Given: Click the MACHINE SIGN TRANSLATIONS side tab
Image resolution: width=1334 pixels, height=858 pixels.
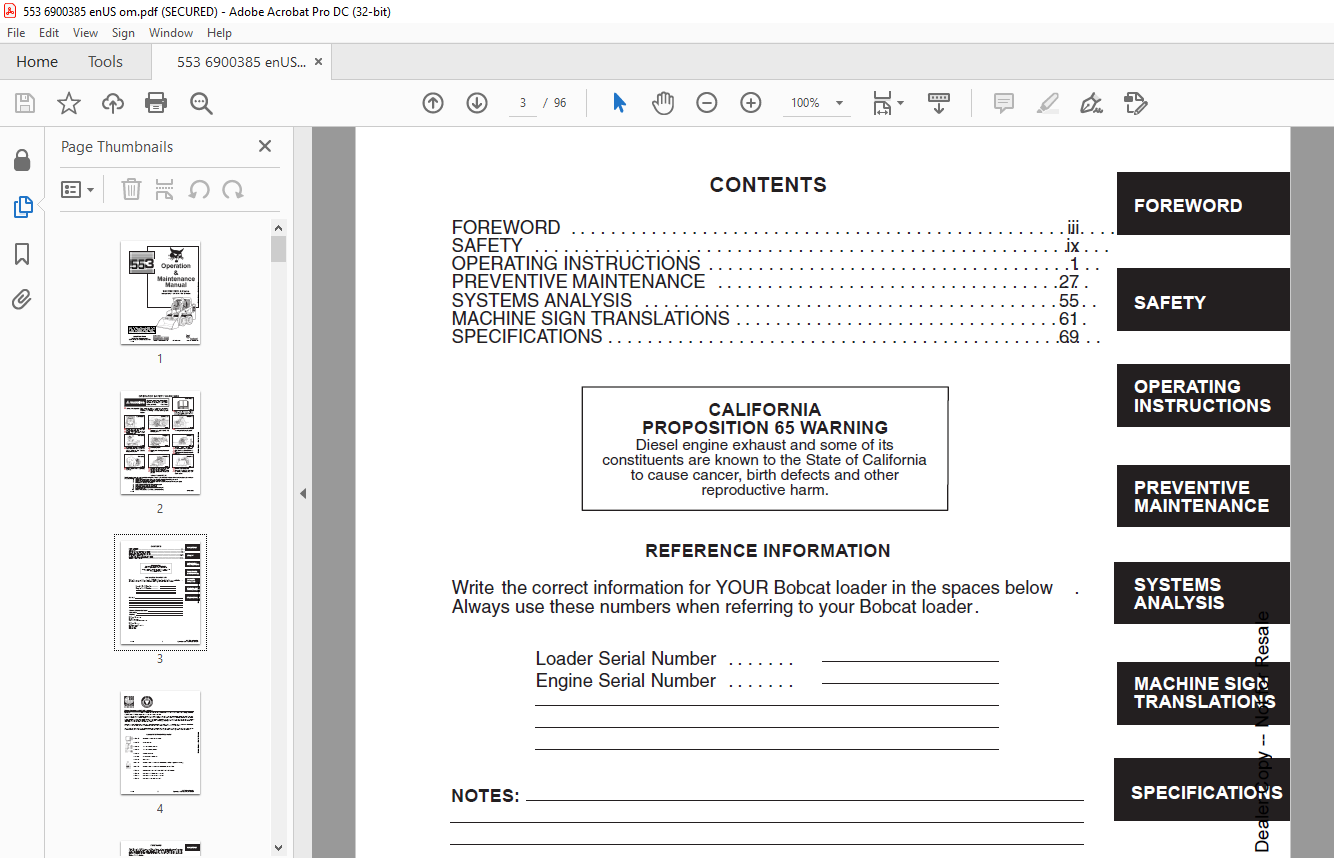Looking at the screenshot, I should pos(1203,693).
